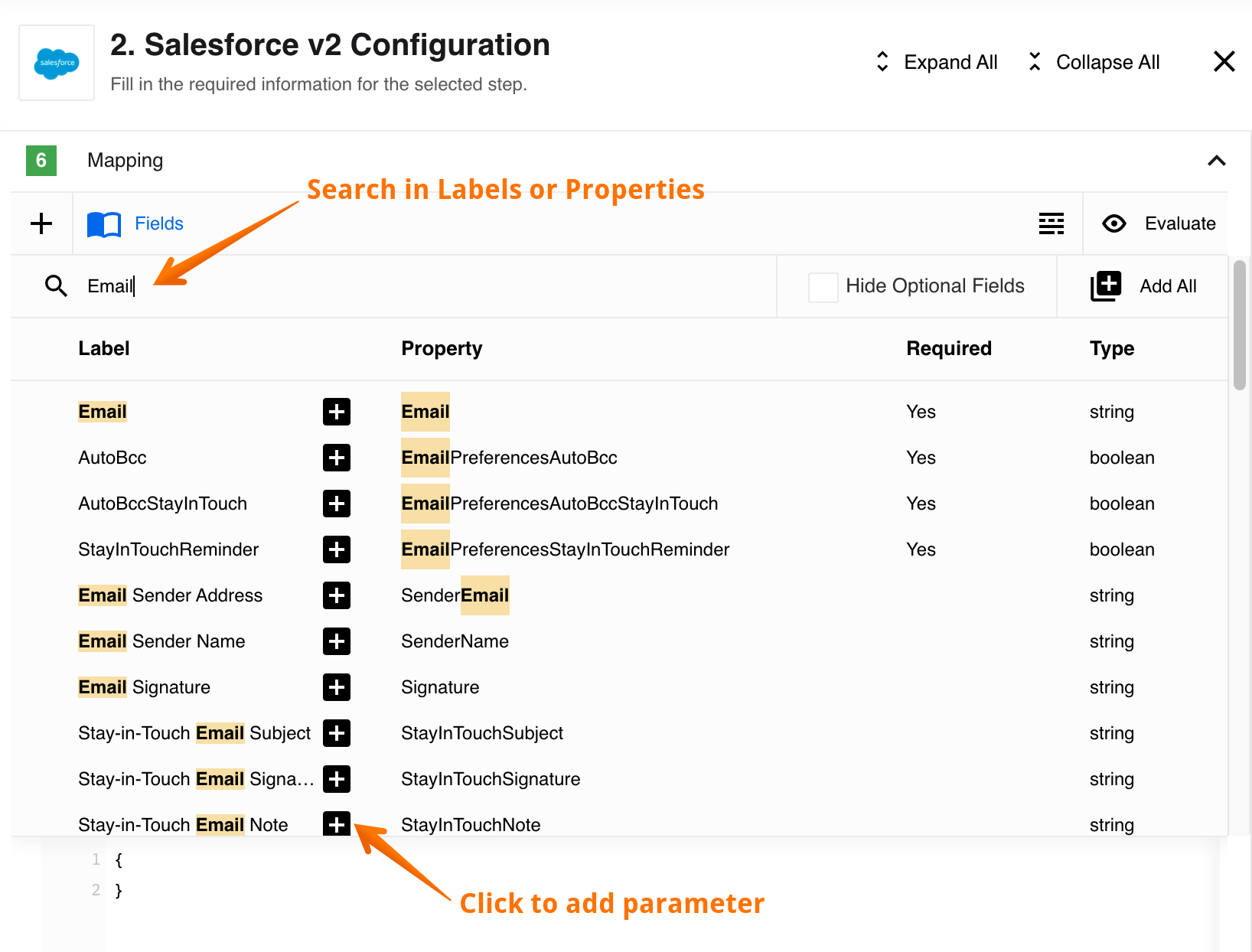Click the Label column header
Viewport: 1252px width, 952px height.
click(104, 348)
